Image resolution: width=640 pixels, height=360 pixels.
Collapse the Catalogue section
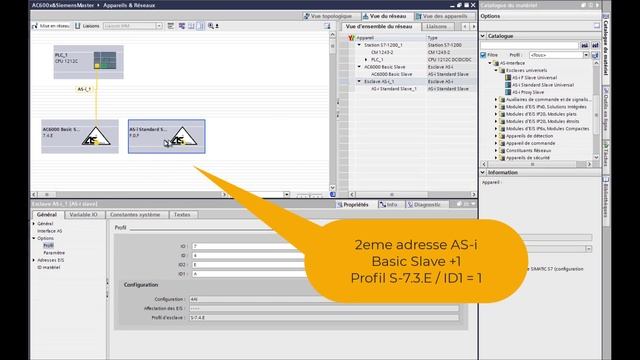pyautogui.click(x=483, y=36)
